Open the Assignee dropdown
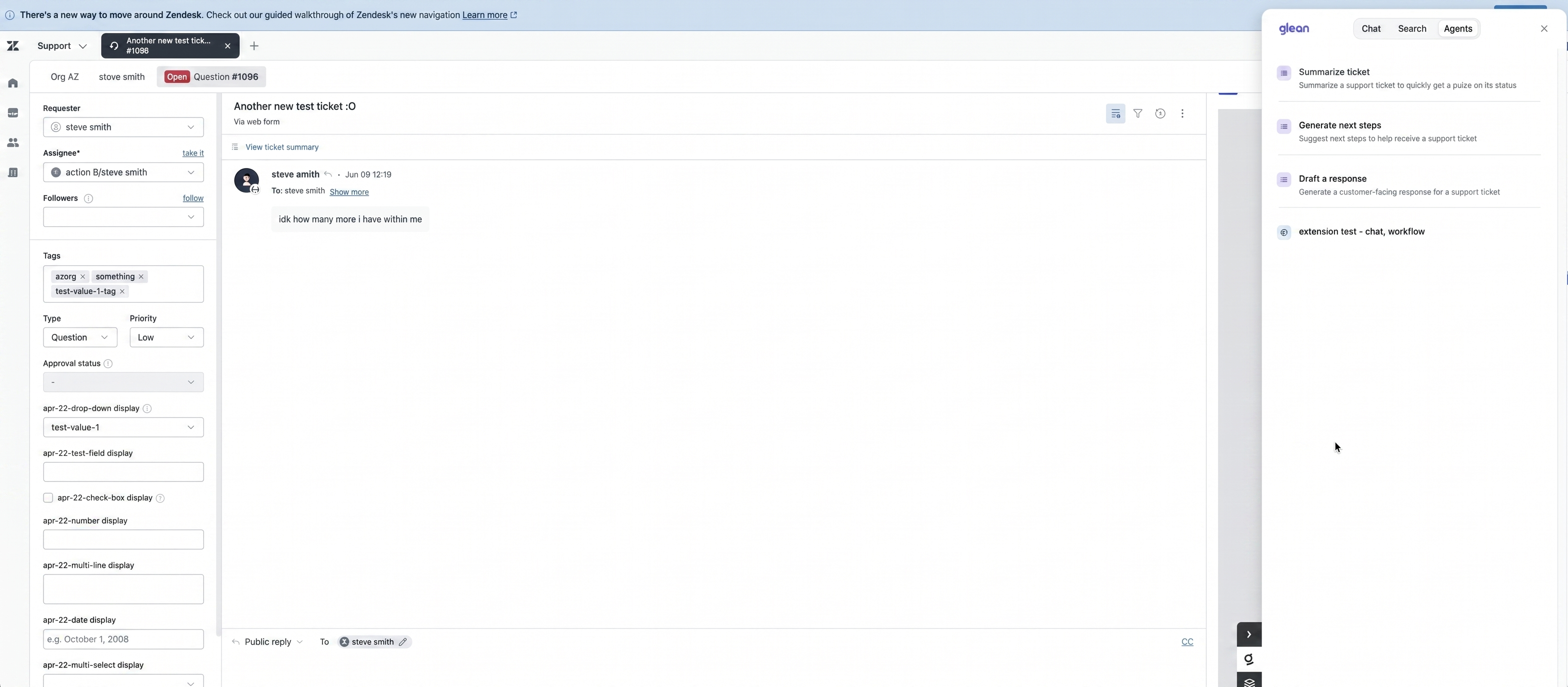 (x=123, y=172)
